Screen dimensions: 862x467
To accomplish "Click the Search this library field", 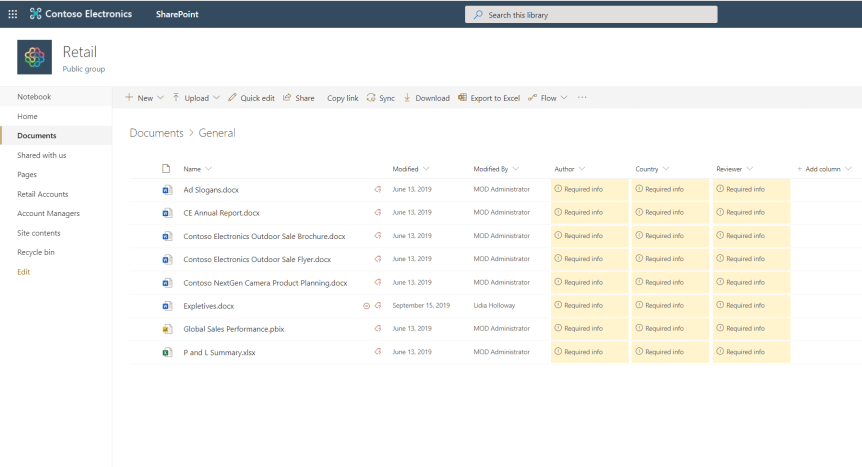I will [591, 15].
